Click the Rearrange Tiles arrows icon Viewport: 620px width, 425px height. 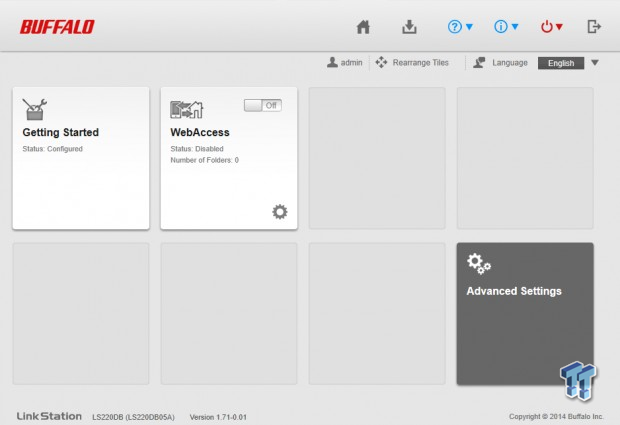click(x=381, y=62)
